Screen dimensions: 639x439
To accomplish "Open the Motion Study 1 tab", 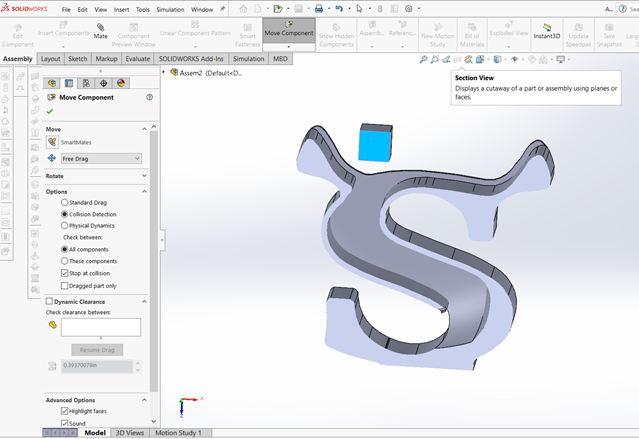I will tap(178, 432).
